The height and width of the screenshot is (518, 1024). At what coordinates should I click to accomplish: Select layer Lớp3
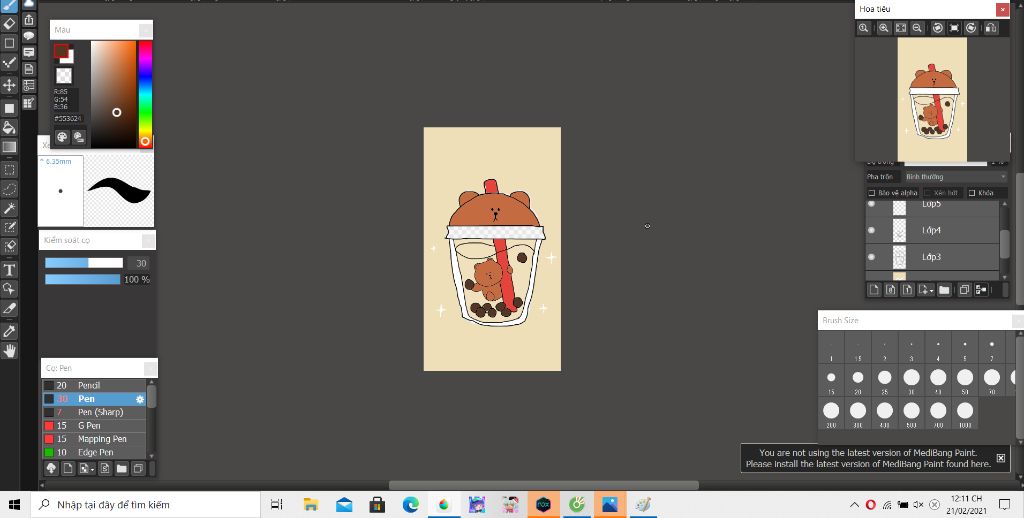coord(932,257)
